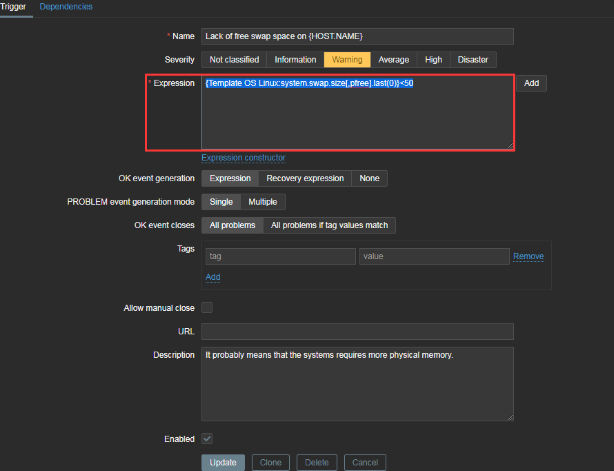614x471 pixels.
Task: Click the trigger Name input field
Action: point(357,36)
